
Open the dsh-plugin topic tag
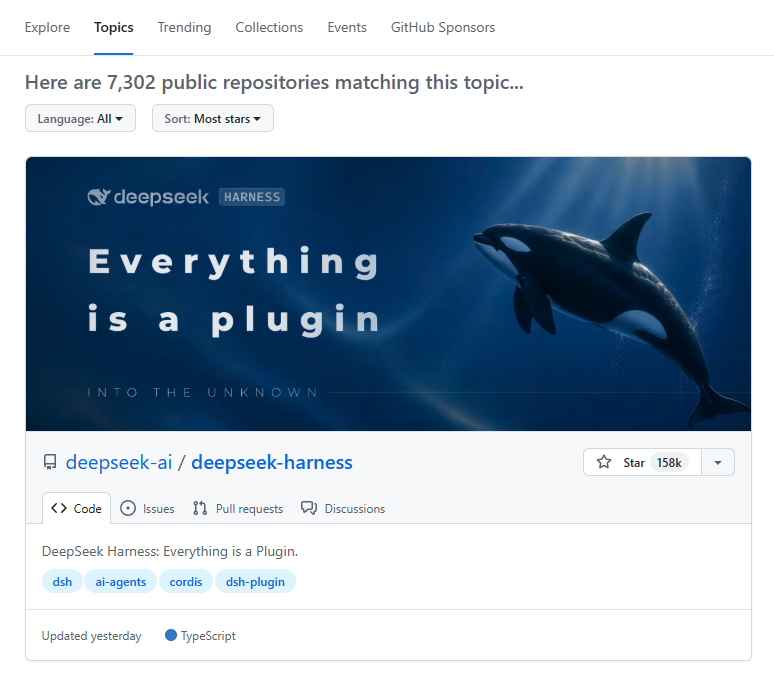point(255,581)
